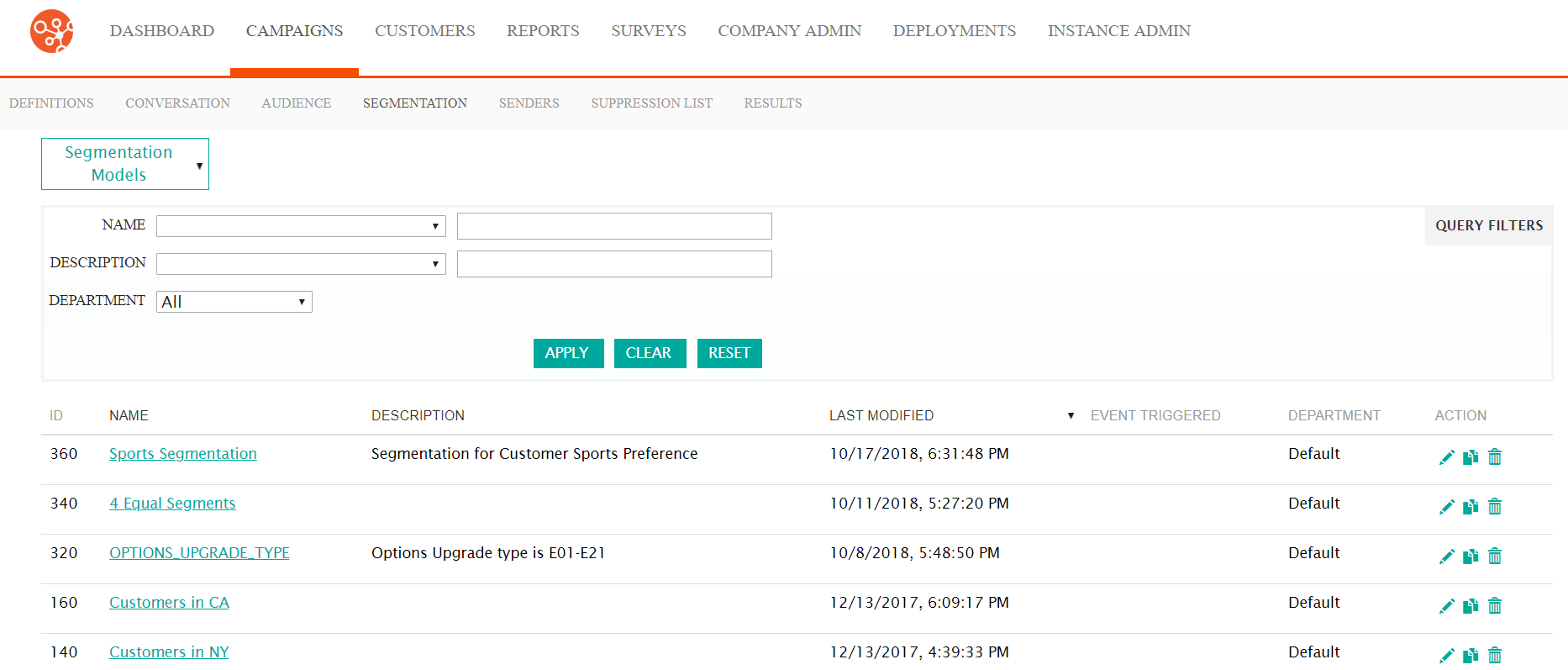
Task: Edit the Sports Segmentation row via pencil icon
Action: click(x=1446, y=457)
